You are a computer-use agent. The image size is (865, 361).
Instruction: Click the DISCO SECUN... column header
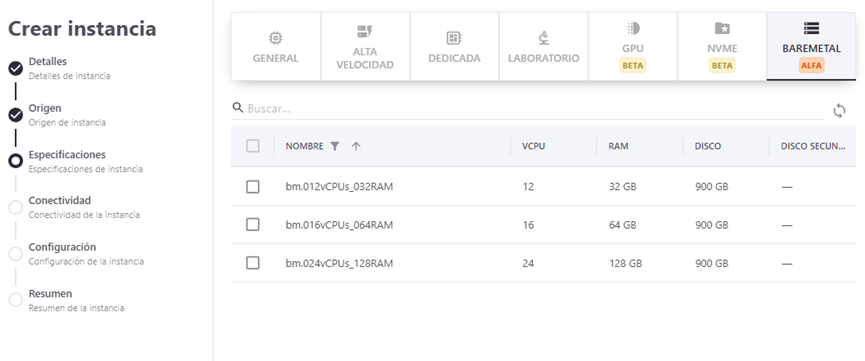[x=813, y=146]
